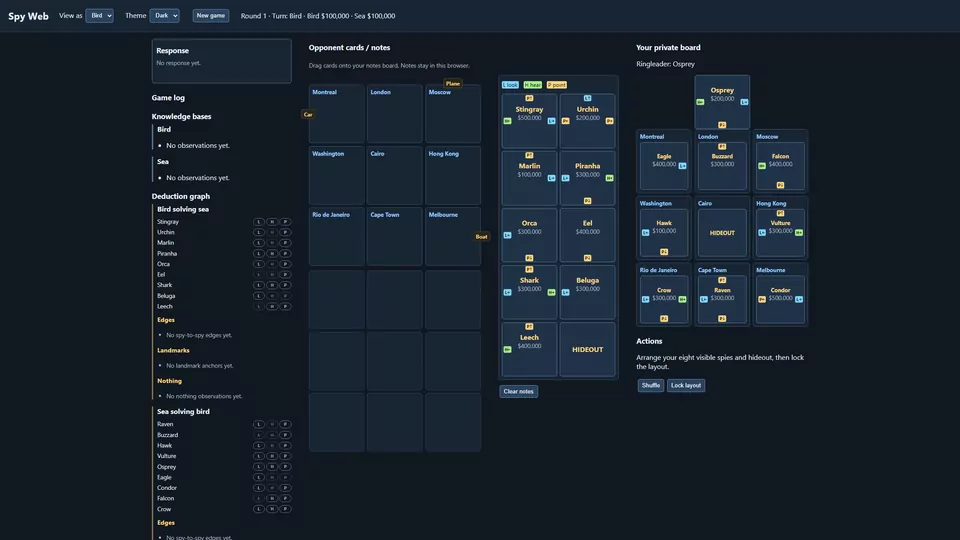Screen dimensions: 960x540
Task: Toggle the L marker for Stingray
Action: point(258,222)
